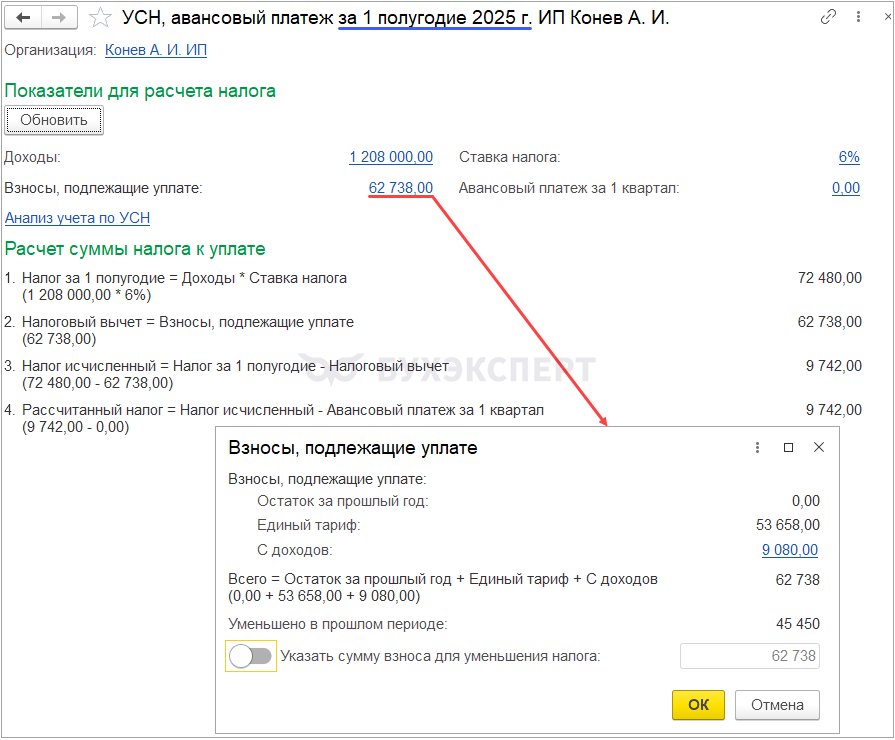Open Анализ учета по УСН link

tap(78, 218)
